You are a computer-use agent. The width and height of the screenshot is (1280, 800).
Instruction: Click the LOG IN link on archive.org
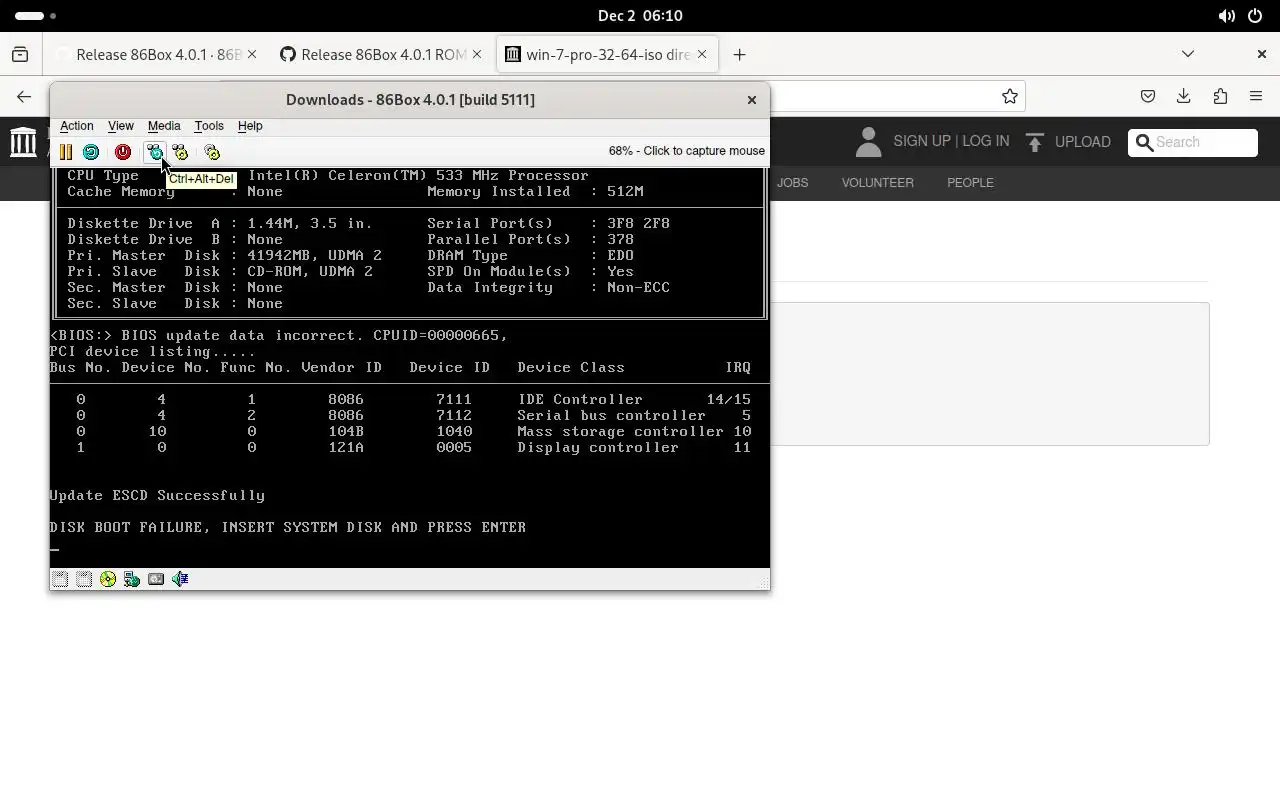click(x=985, y=141)
